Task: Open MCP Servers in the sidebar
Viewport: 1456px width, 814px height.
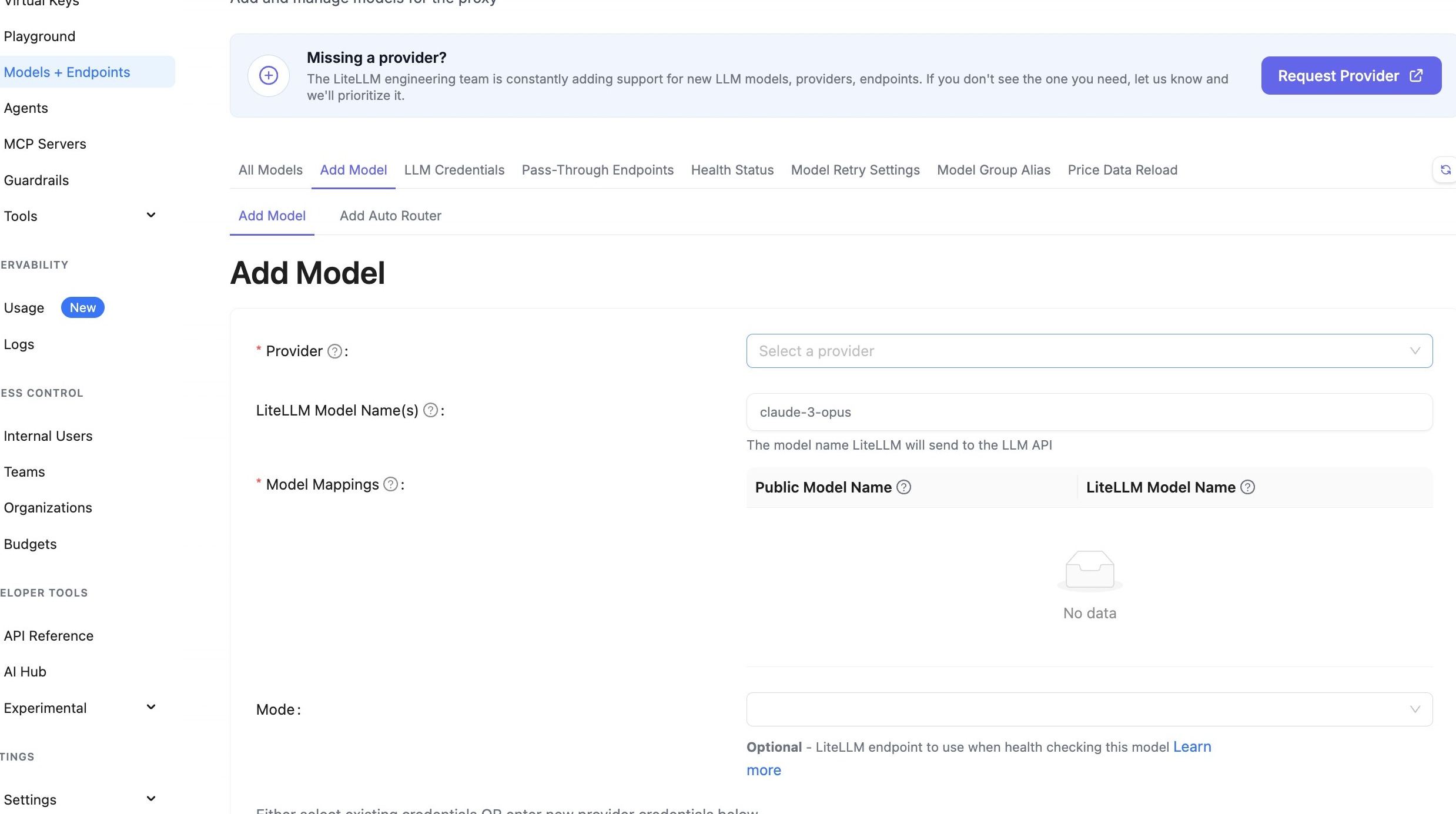Action: [x=45, y=144]
